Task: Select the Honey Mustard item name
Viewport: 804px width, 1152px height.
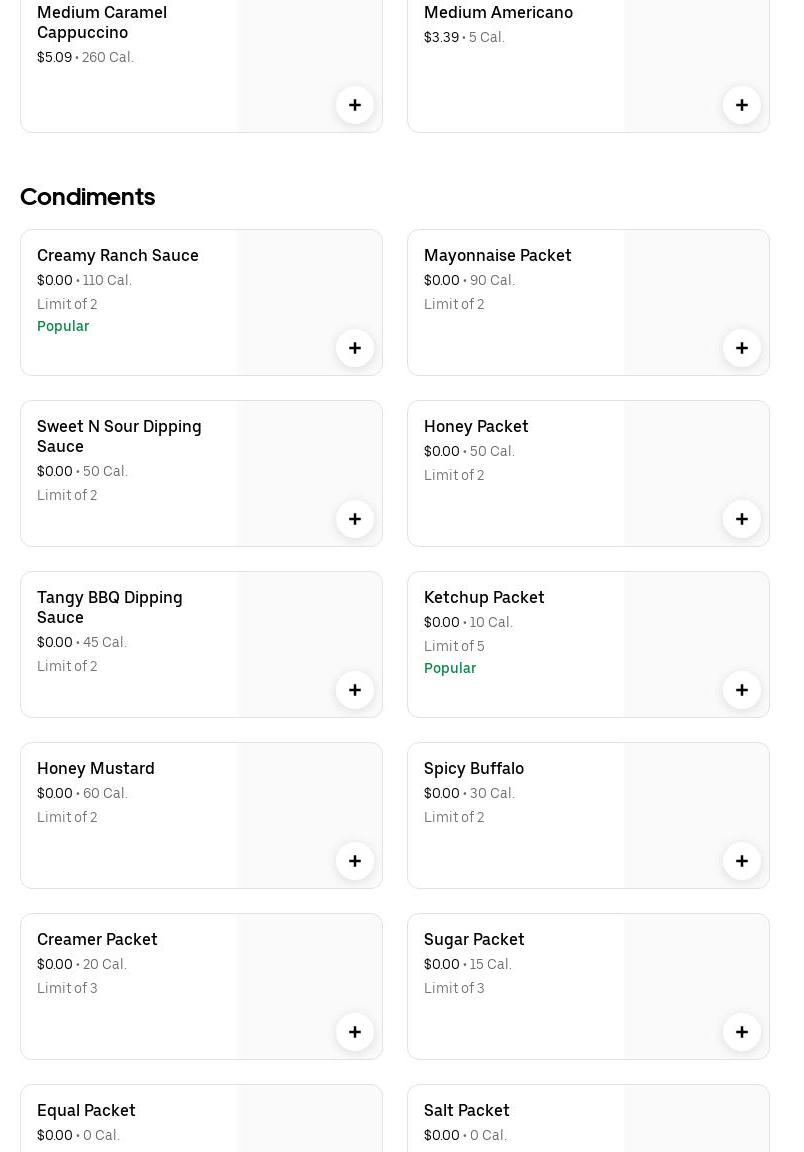Action: click(x=96, y=768)
